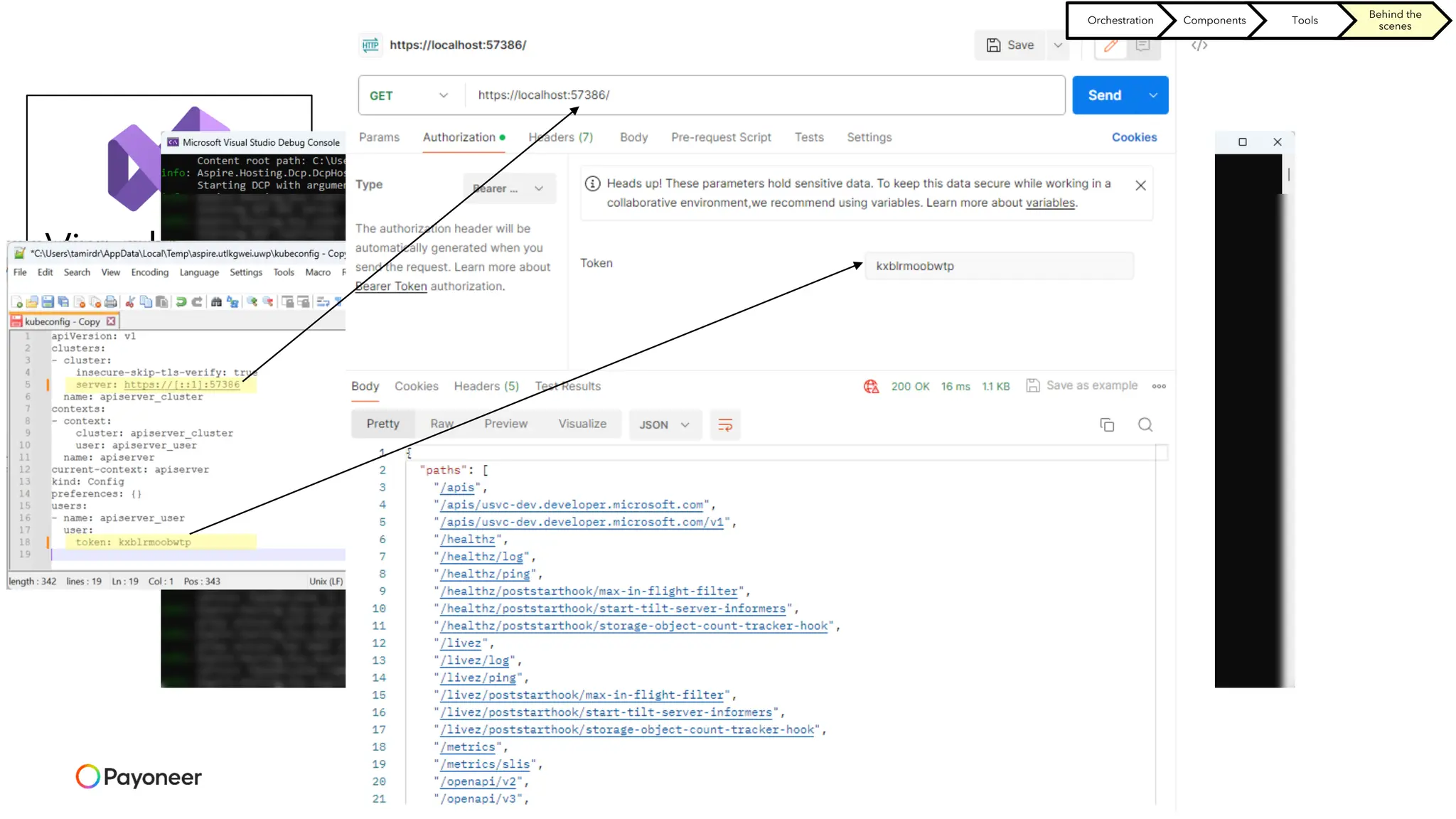Screen dimensions: 1456x819
Task: Click the Save request button
Action: click(x=1010, y=45)
